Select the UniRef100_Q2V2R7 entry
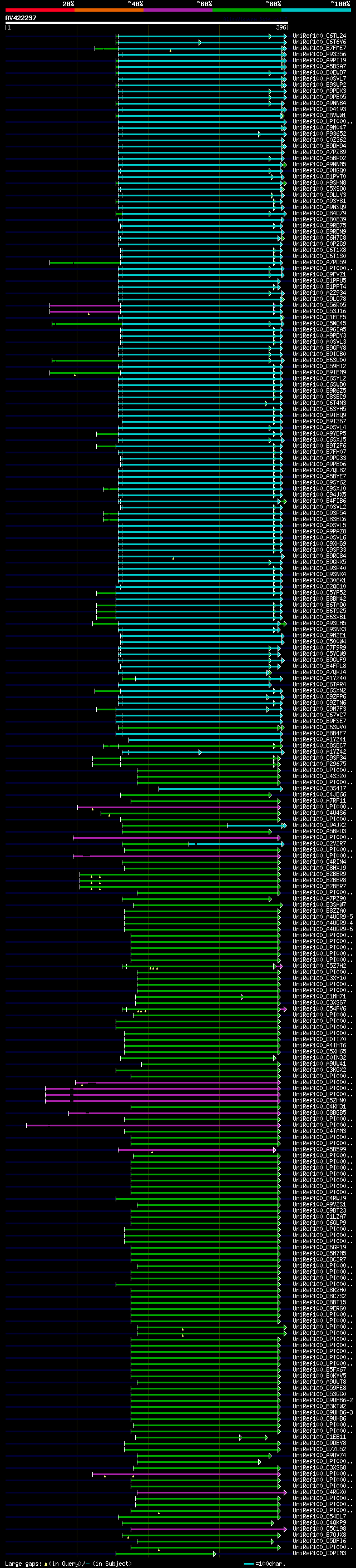 click(319, 844)
